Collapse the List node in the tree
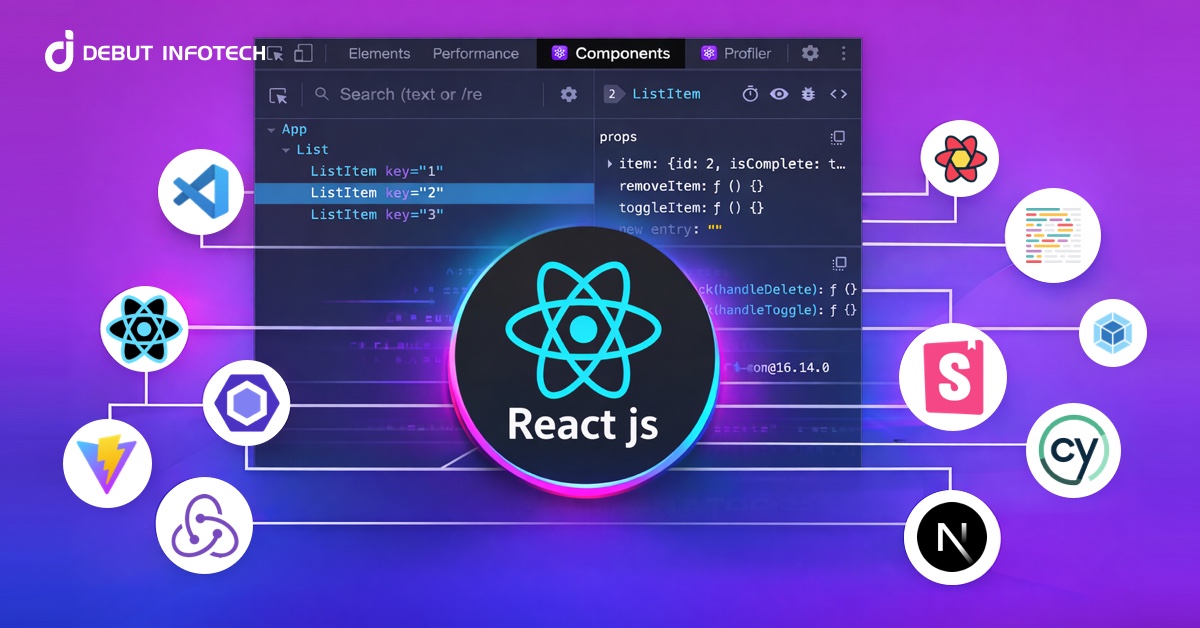Image resolution: width=1200 pixels, height=628 pixels. pos(287,149)
